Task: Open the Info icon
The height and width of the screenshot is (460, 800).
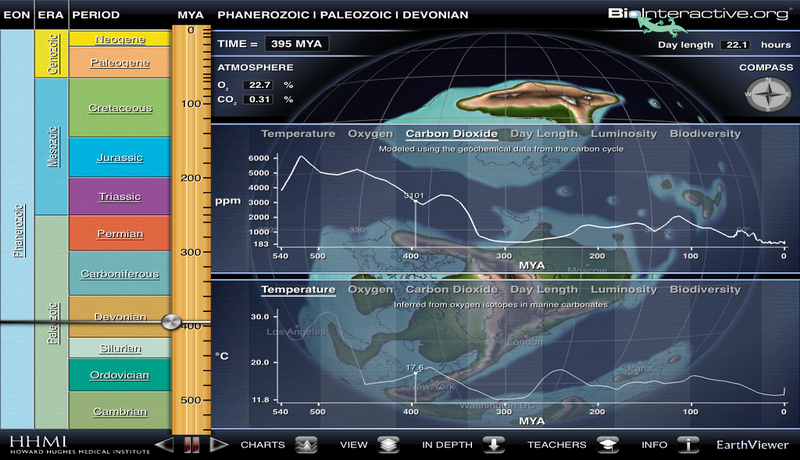Action: 688,445
